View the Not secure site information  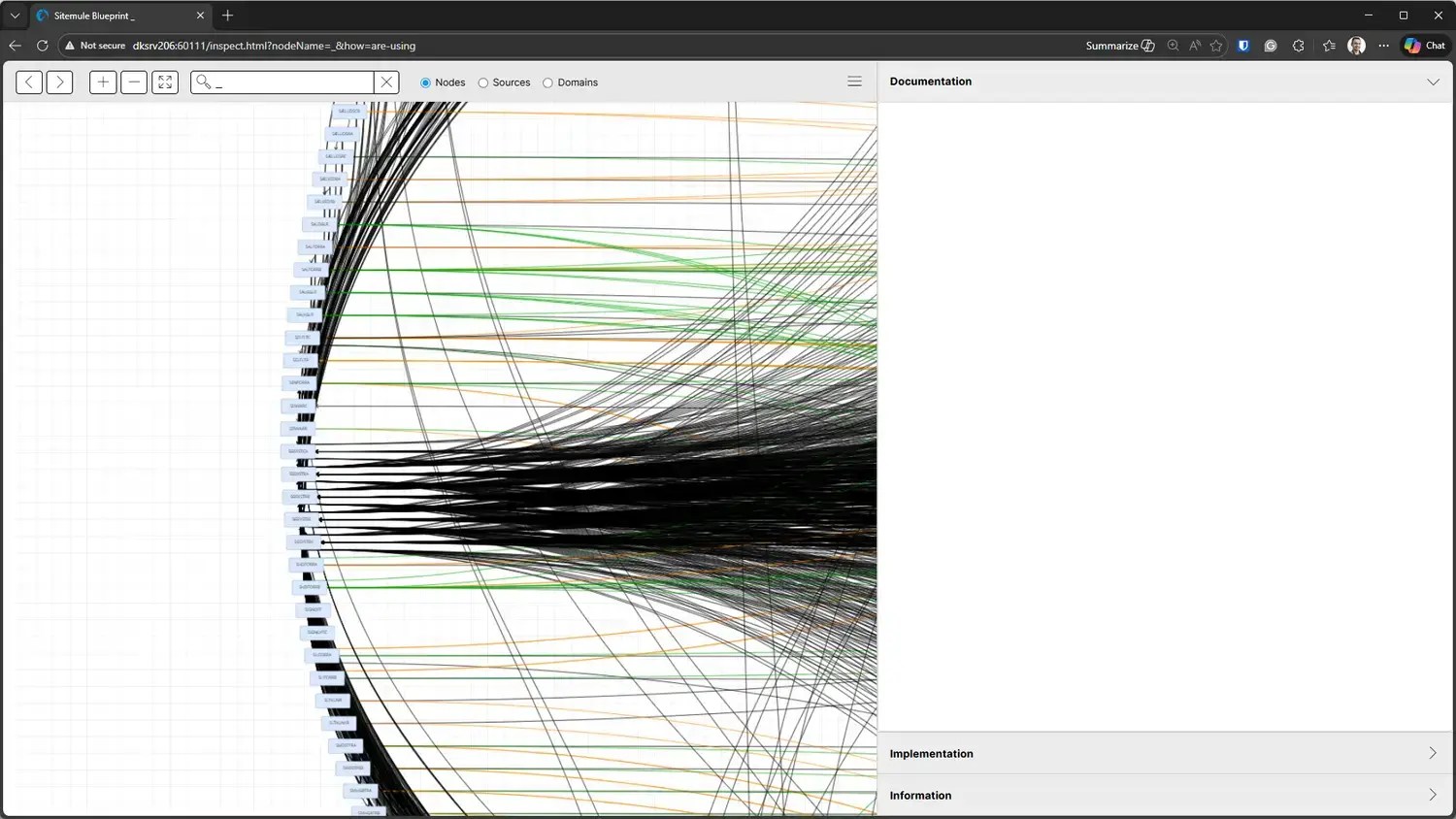coord(95,46)
